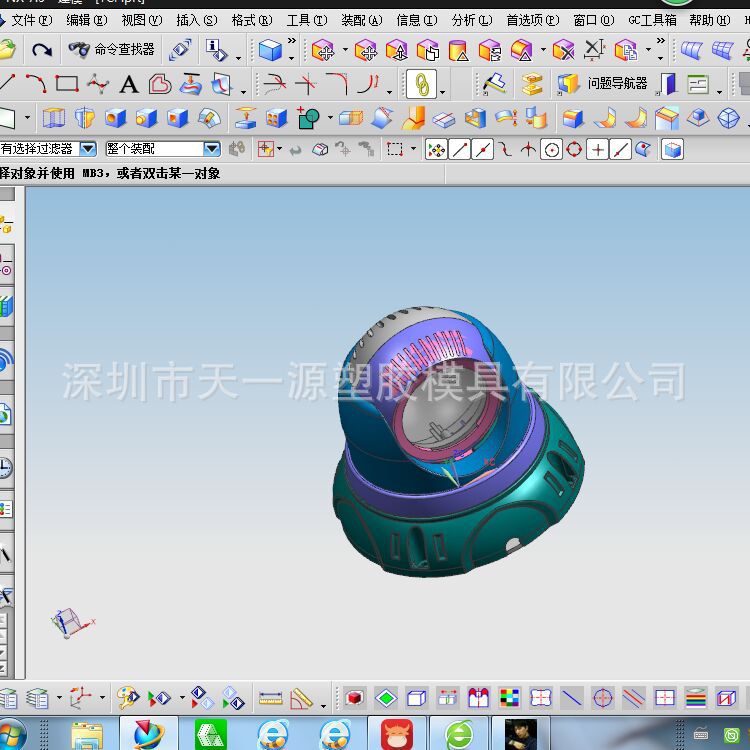
Task: Toggle the Intersection snap option
Action: (x=528, y=150)
